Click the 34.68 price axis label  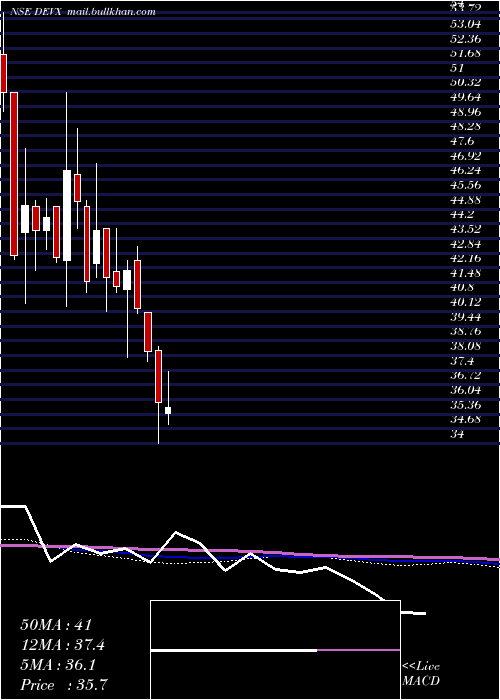464,419
